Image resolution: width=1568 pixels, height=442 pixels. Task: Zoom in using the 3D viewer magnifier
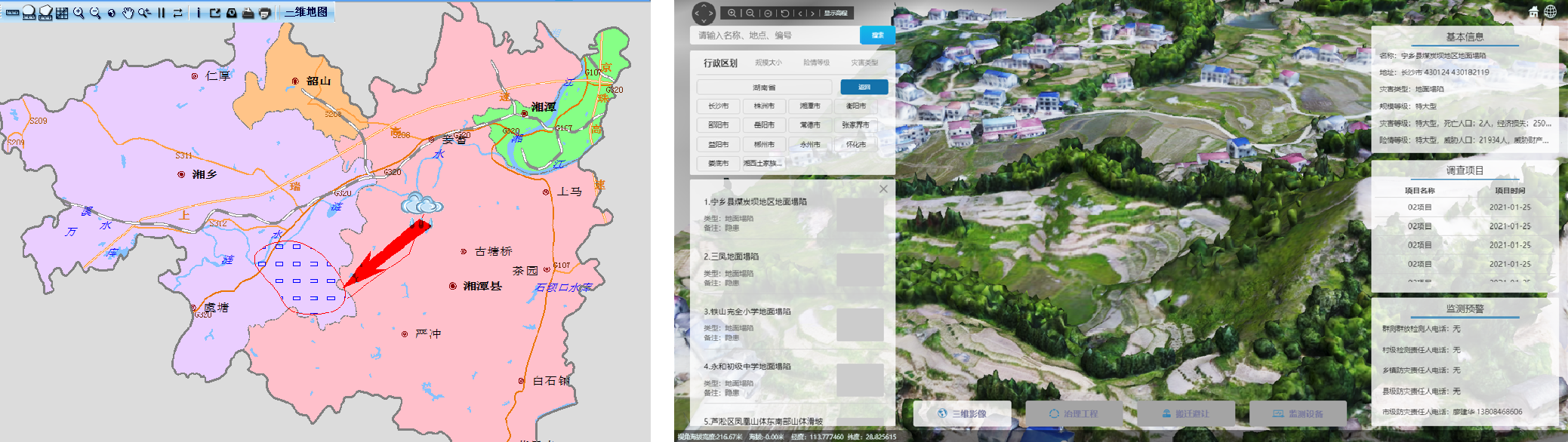point(732,13)
